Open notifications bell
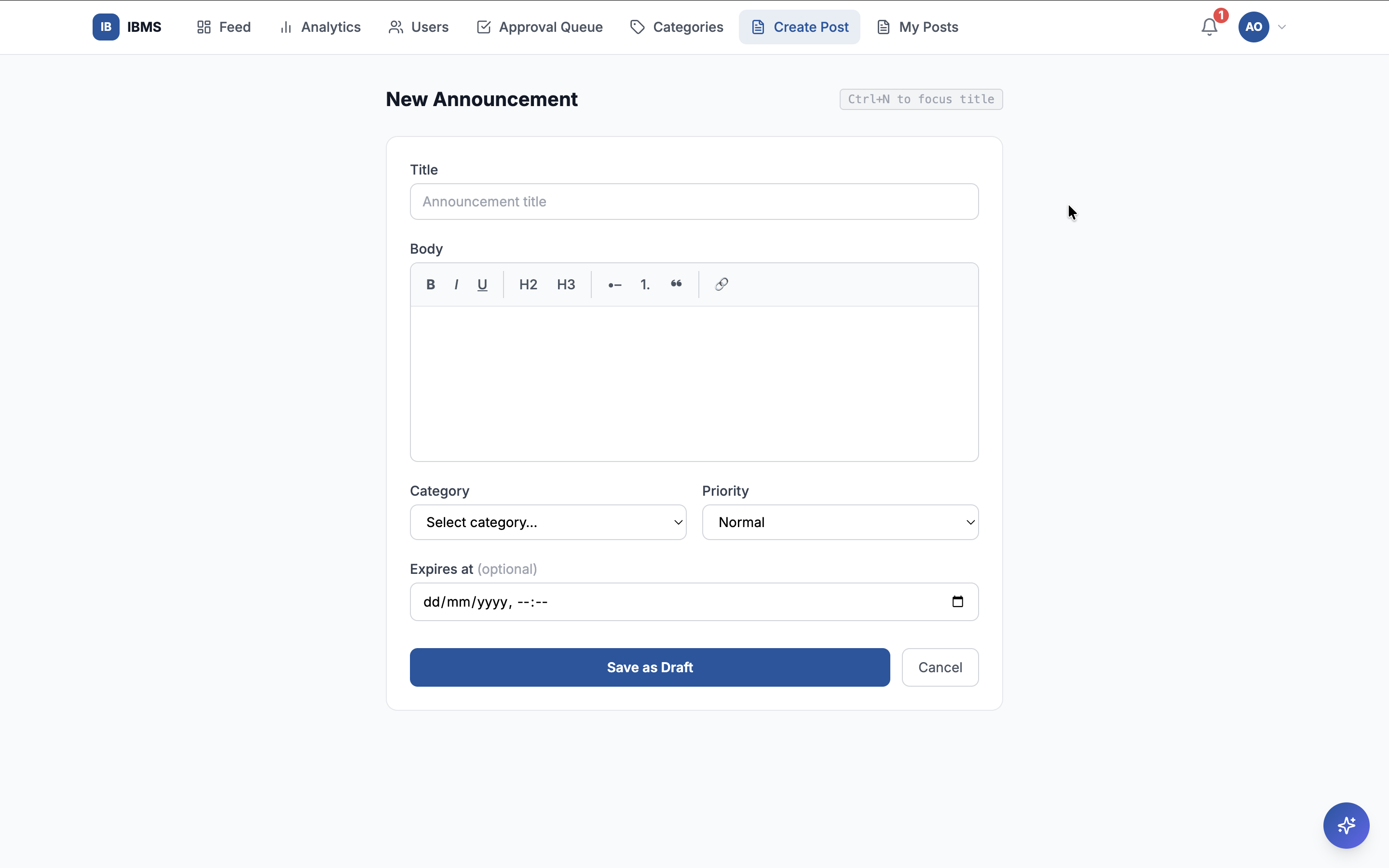This screenshot has height=868, width=1389. tap(1210, 27)
